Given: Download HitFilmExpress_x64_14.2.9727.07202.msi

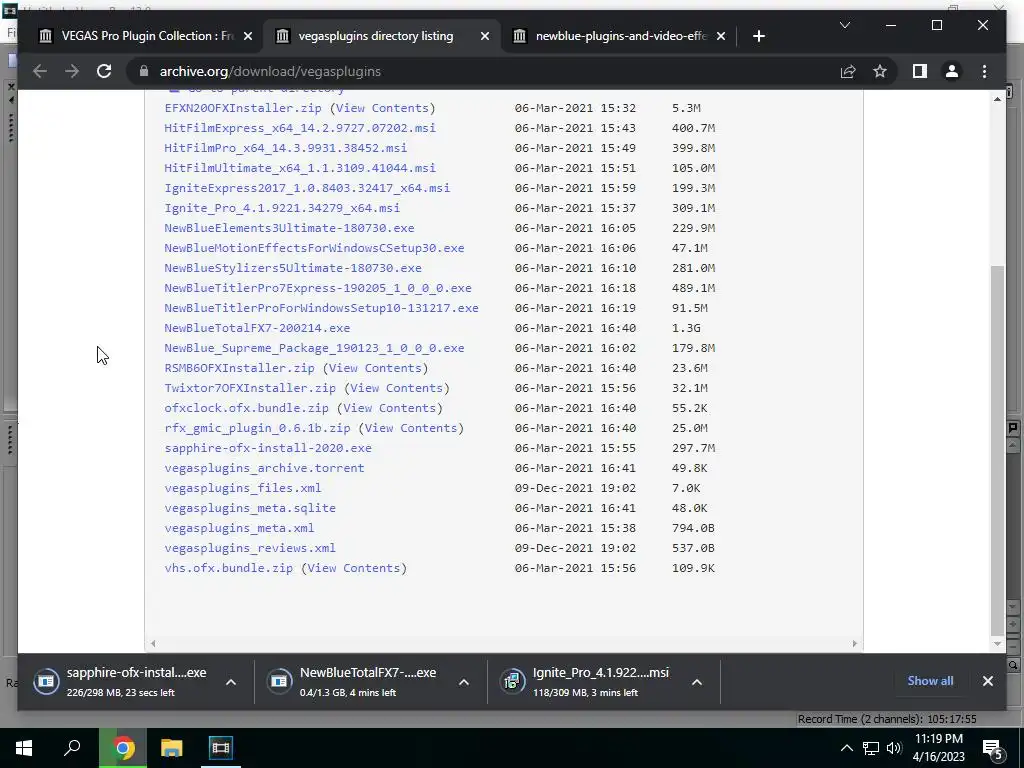Looking at the screenshot, I should pyautogui.click(x=300, y=128).
